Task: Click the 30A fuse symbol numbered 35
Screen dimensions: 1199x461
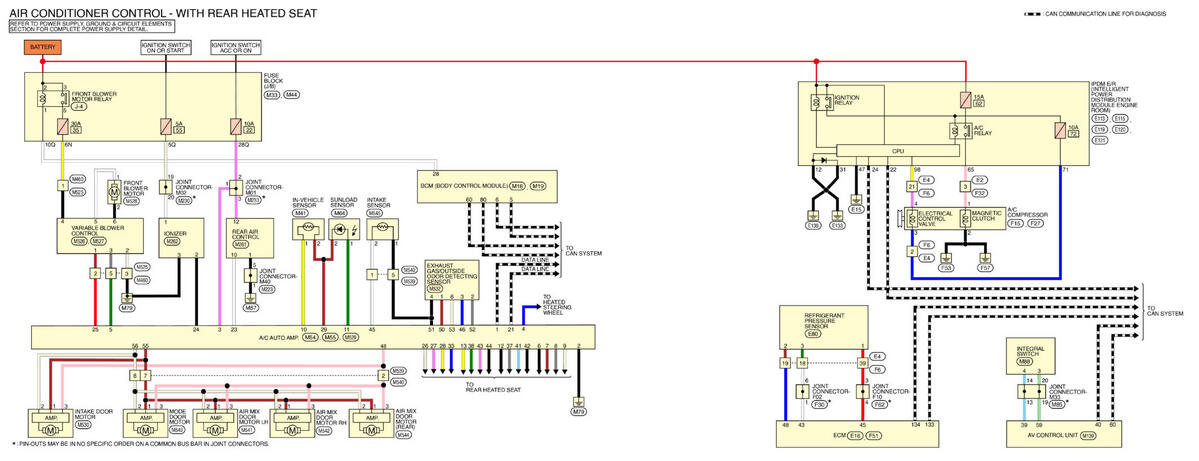Action: (63, 126)
